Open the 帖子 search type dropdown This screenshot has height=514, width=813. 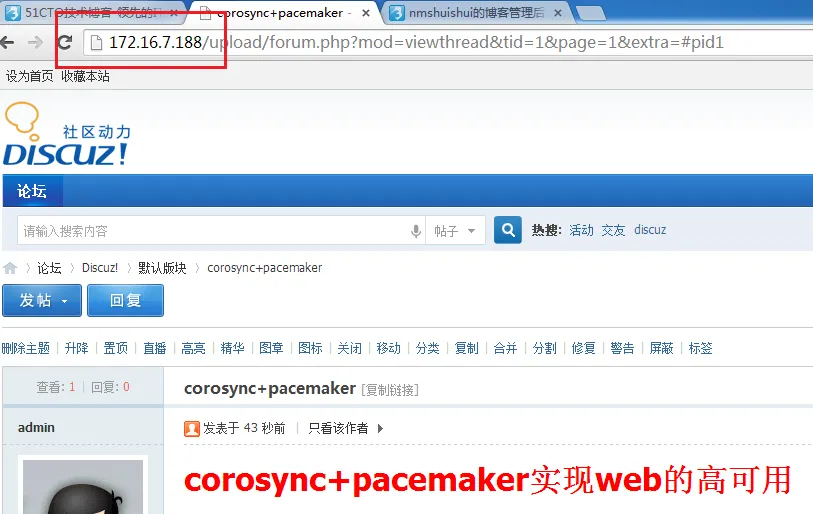pyautogui.click(x=455, y=230)
